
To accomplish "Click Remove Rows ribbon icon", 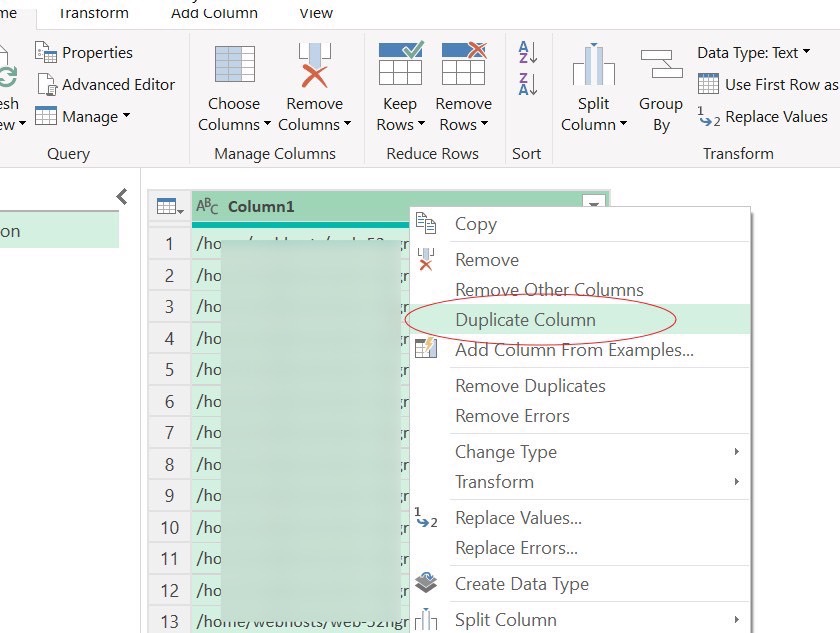I will [x=463, y=66].
